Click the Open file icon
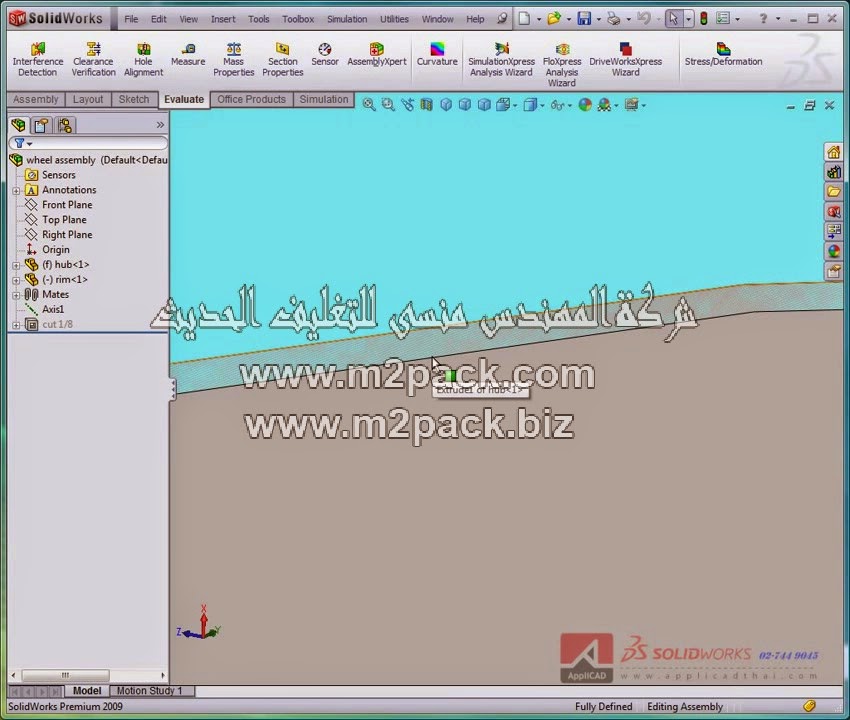 click(x=553, y=19)
